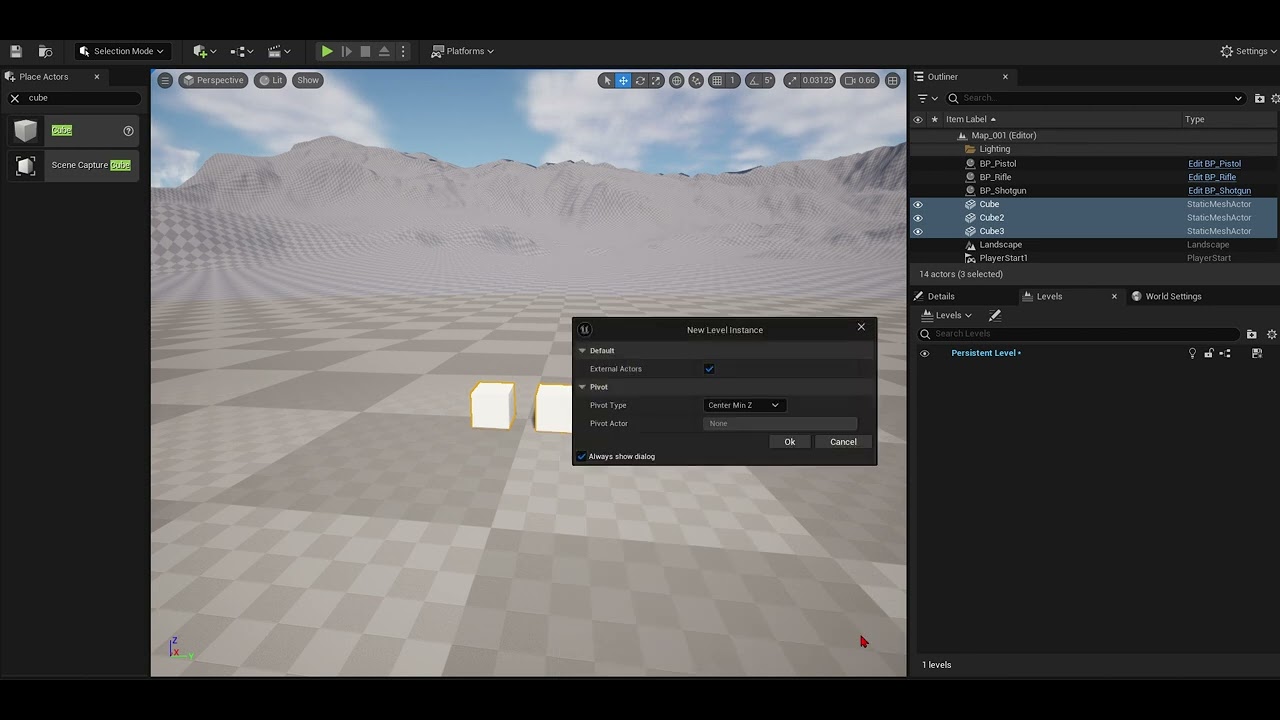Open the viewport hamburger options menu
The height and width of the screenshot is (720, 1280).
pyautogui.click(x=165, y=80)
